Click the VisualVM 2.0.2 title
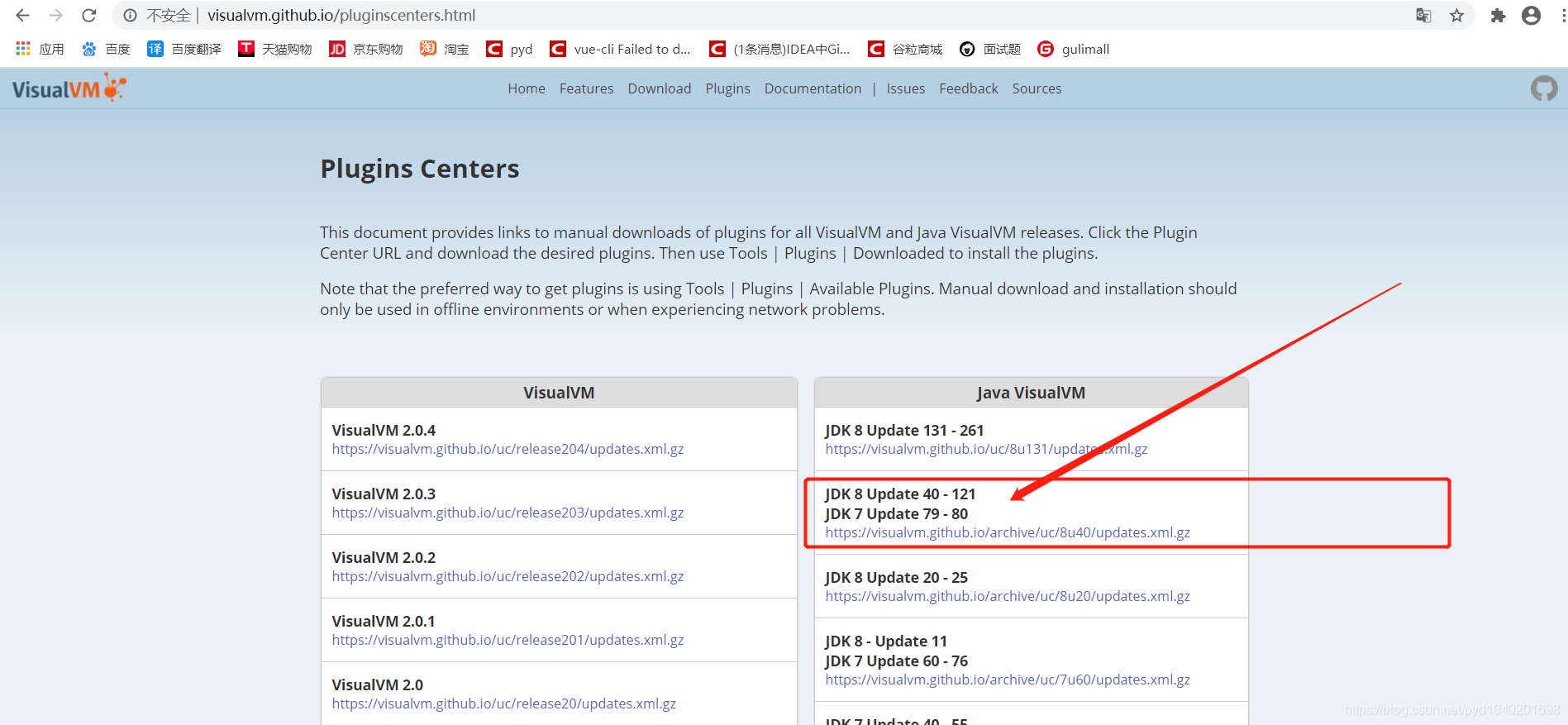The image size is (1568, 725). 384,557
